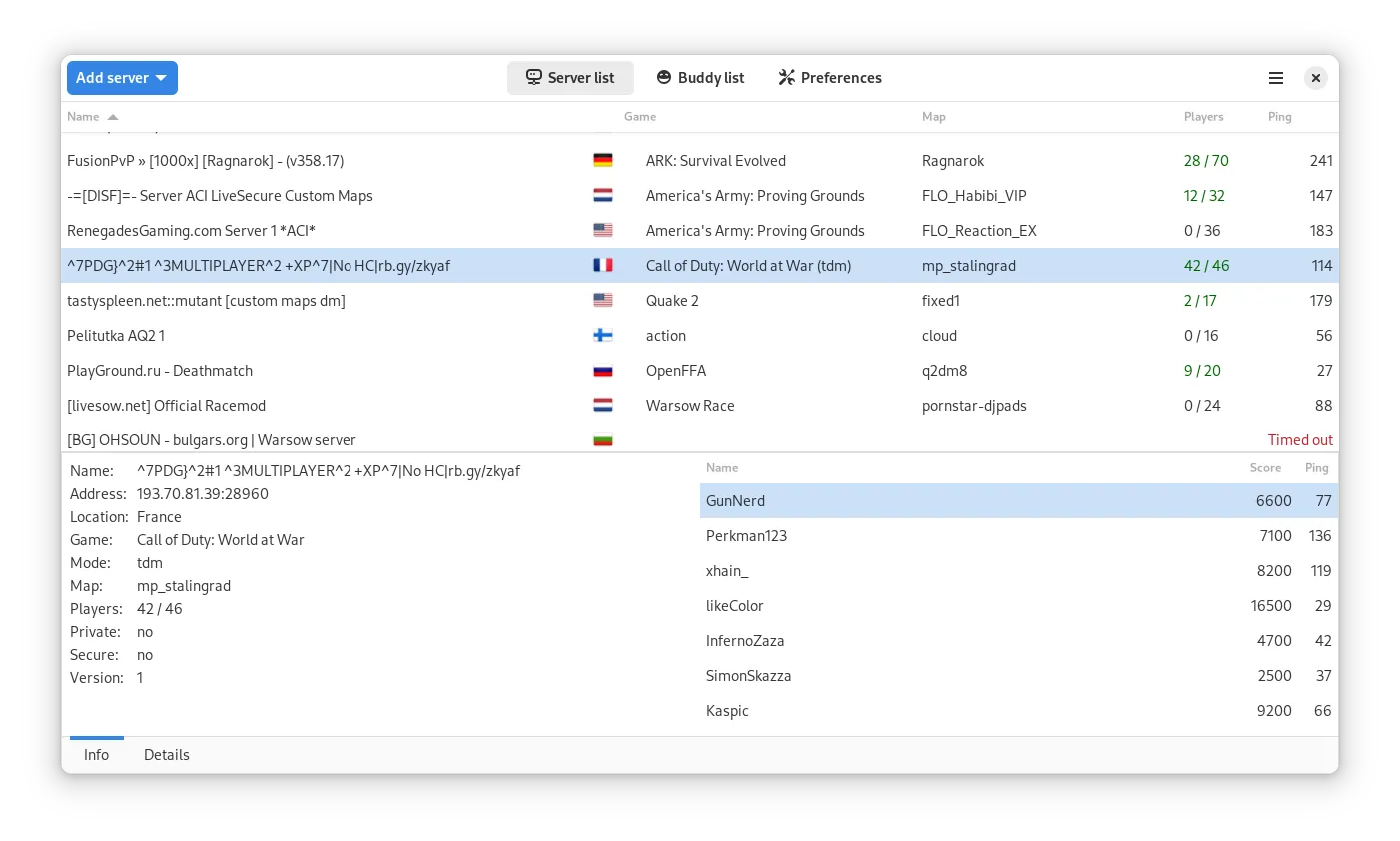The image size is (1400, 841).
Task: Sort servers by the Ping column header
Action: 1279,117
